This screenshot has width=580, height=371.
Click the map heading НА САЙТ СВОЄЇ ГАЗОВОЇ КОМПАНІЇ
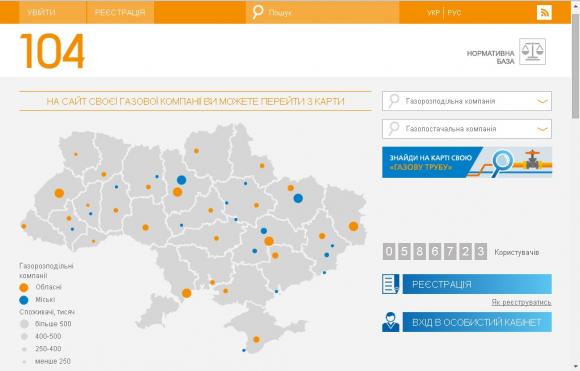click(x=195, y=101)
